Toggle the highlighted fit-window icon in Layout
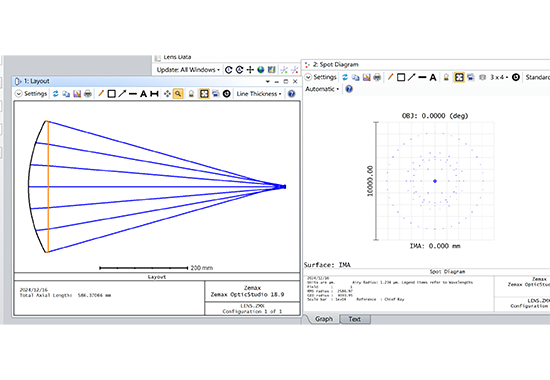This screenshot has height=380, width=550. click(204, 94)
